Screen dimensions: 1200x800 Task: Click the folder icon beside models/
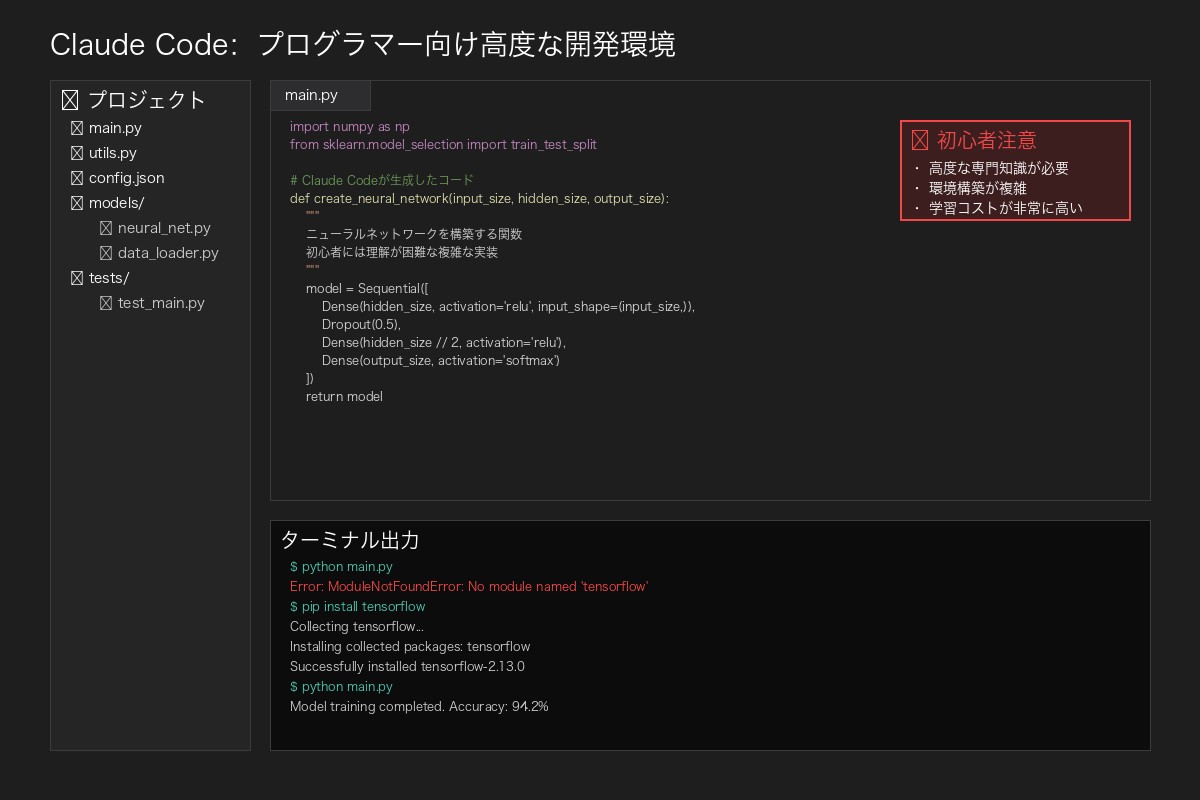(77, 203)
